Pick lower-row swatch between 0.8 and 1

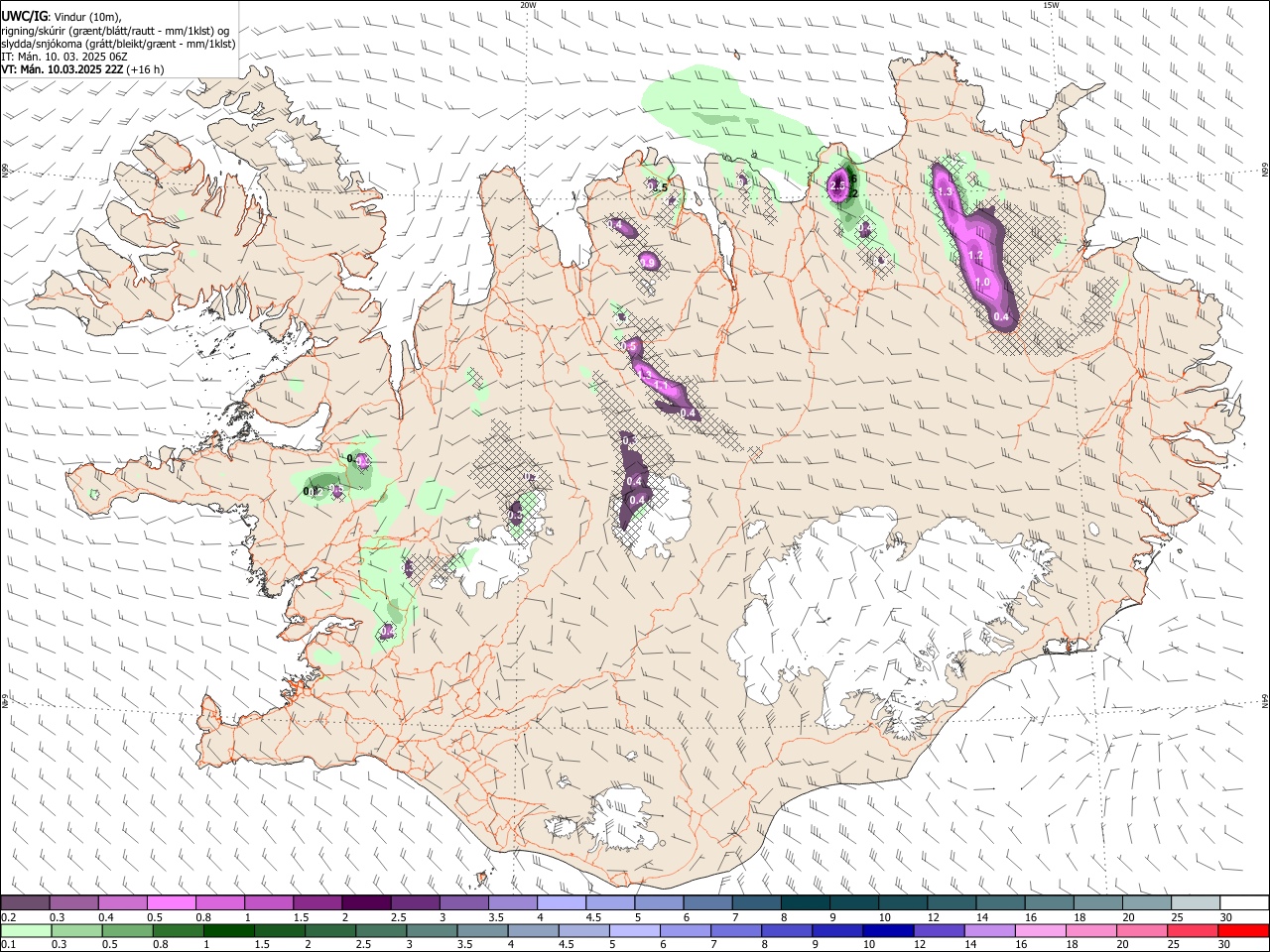178,930
